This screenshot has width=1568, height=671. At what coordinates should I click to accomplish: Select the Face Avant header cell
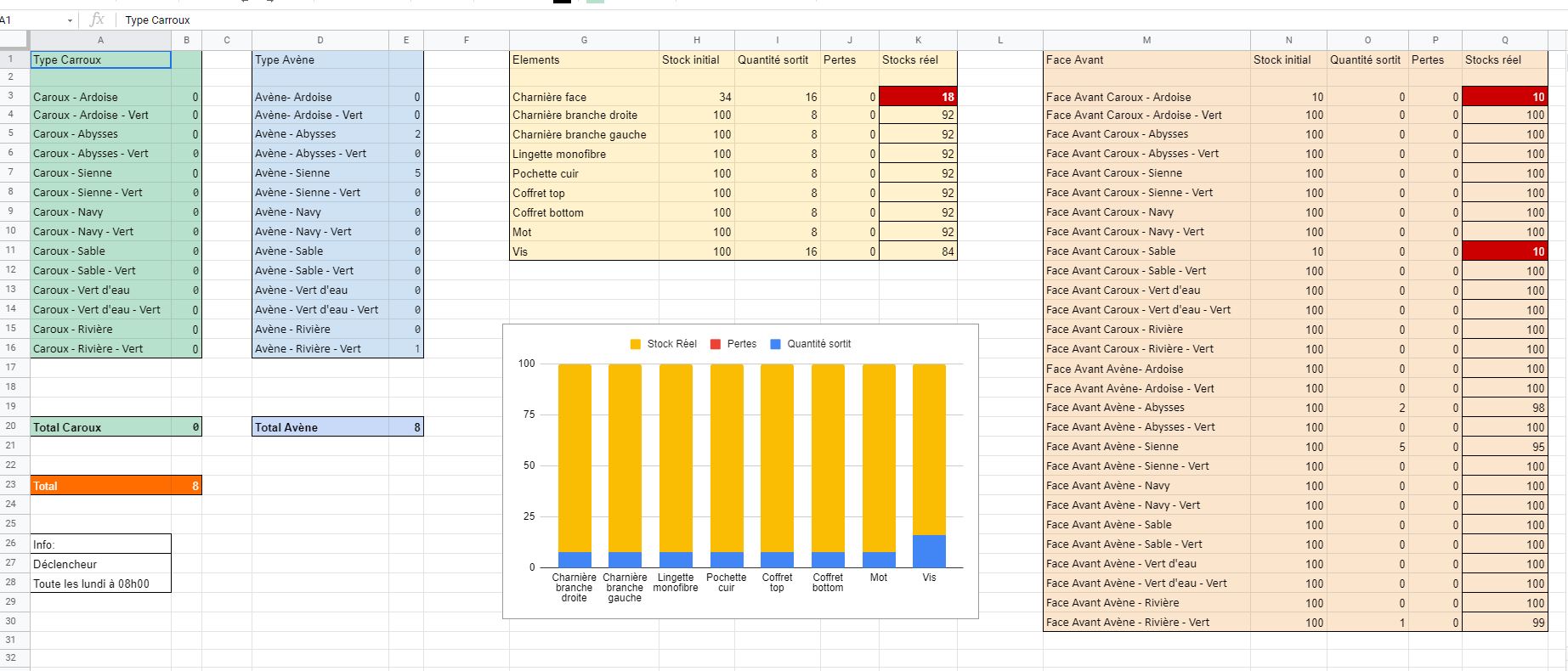pos(1146,59)
